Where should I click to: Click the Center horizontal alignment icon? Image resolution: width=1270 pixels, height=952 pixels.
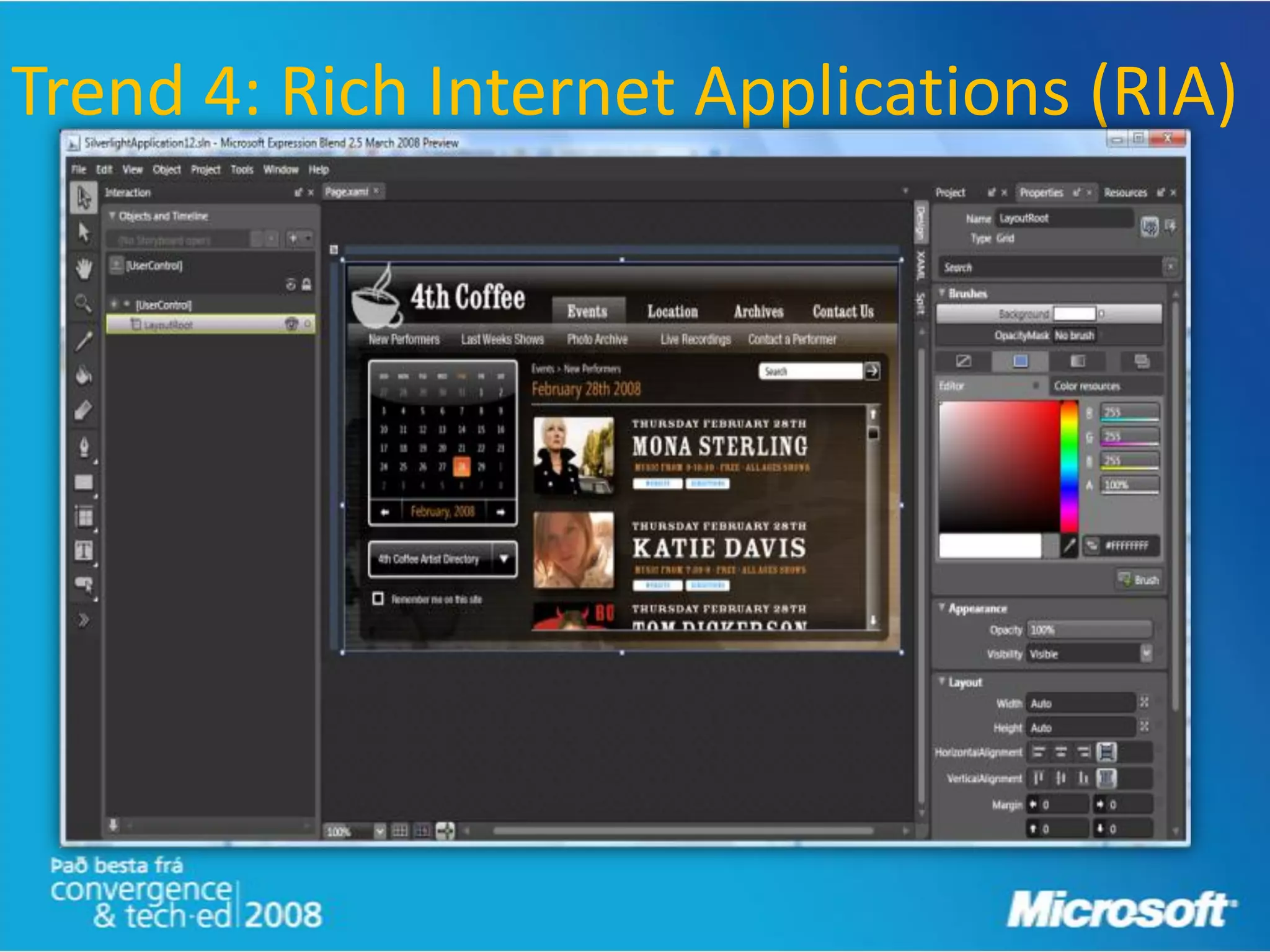(1061, 752)
